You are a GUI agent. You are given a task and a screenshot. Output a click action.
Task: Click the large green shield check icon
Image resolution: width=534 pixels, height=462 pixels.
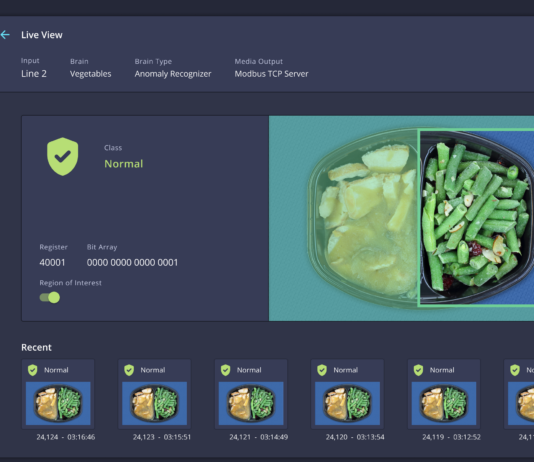[x=63, y=157]
